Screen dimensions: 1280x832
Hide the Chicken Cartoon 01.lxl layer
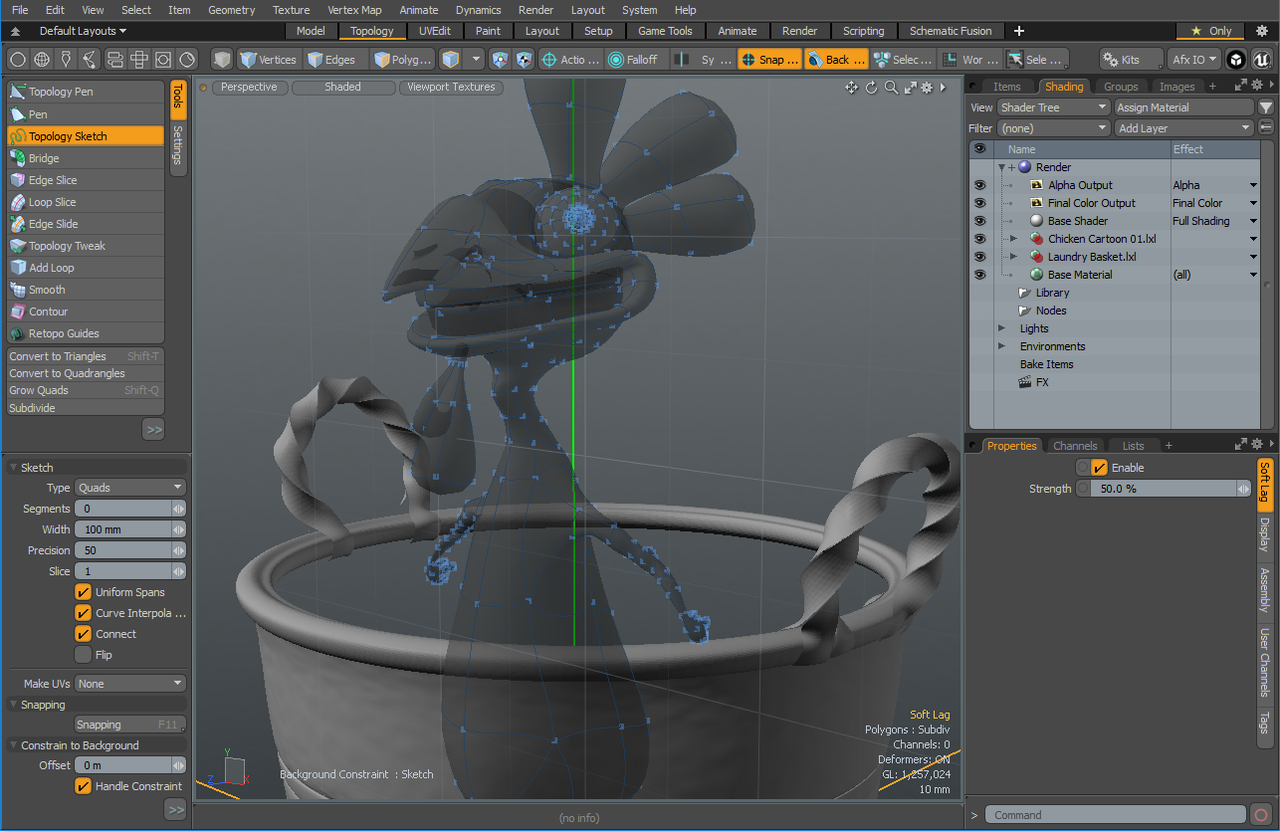pos(979,238)
